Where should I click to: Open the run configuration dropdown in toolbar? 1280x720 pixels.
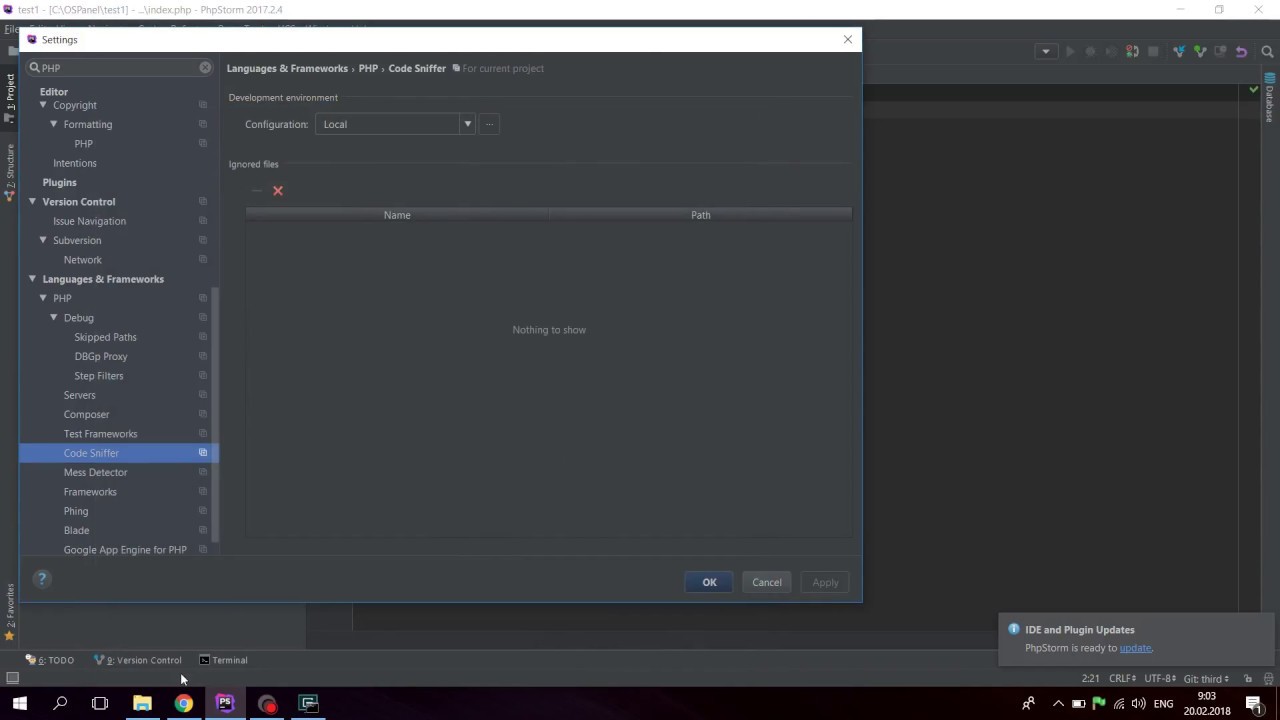pyautogui.click(x=1045, y=52)
